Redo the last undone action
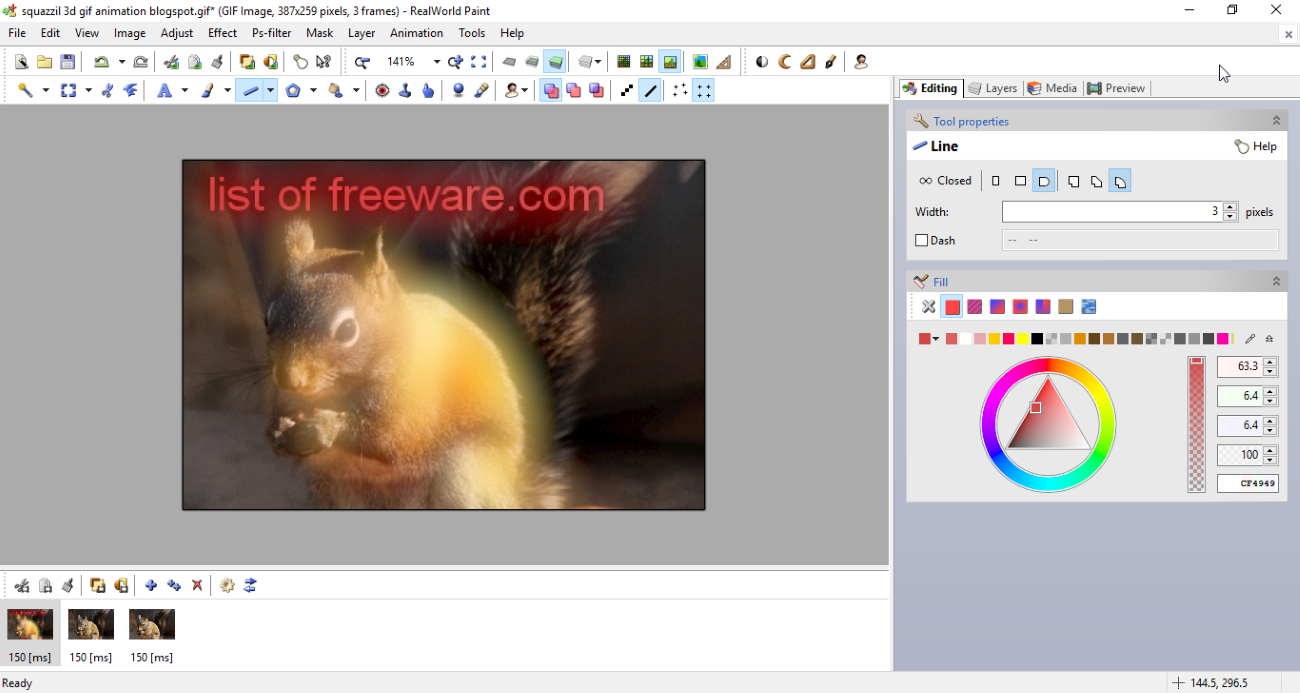Screen dimensions: 1300x693 141,62
